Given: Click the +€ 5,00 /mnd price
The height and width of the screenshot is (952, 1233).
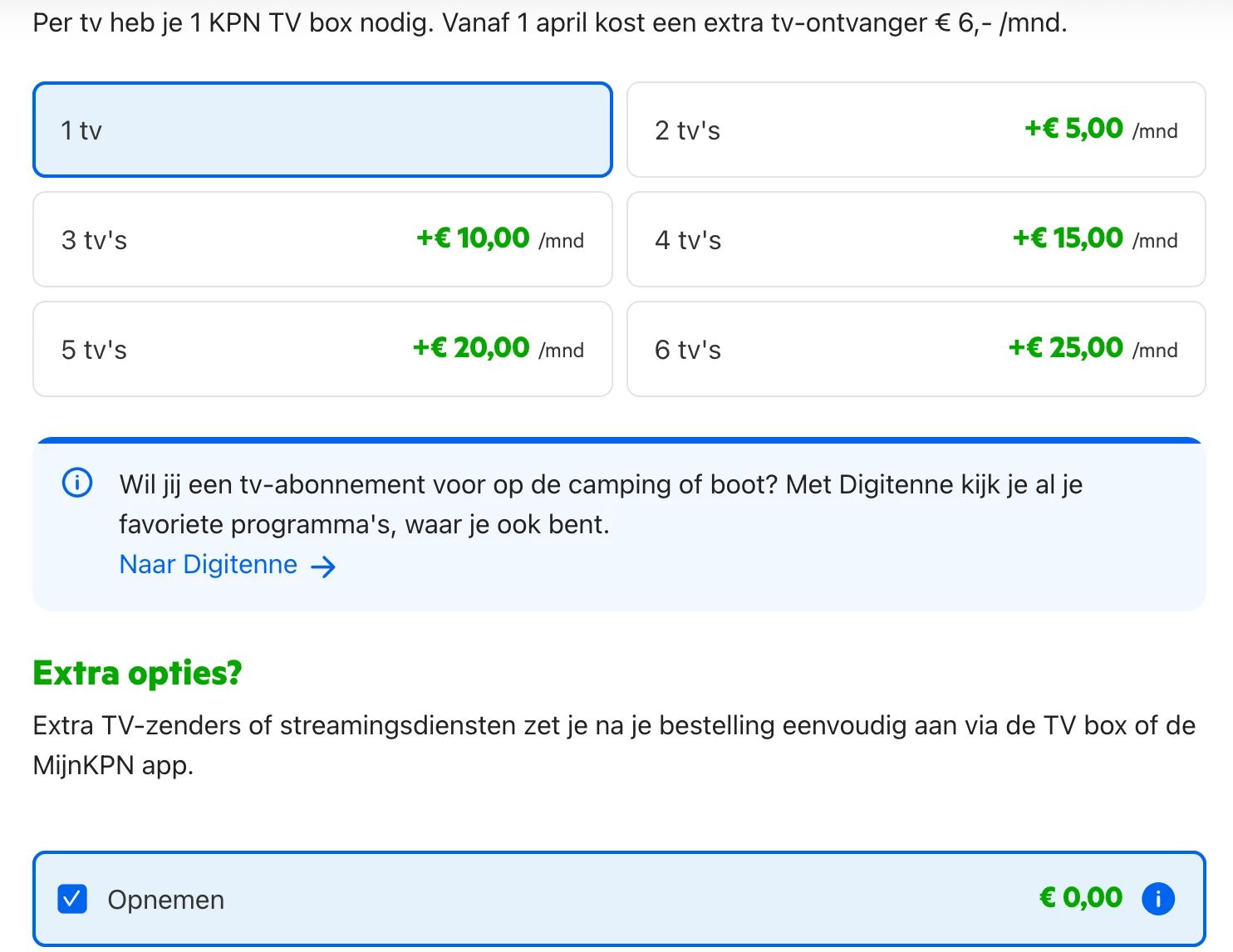Looking at the screenshot, I should pos(1100,130).
